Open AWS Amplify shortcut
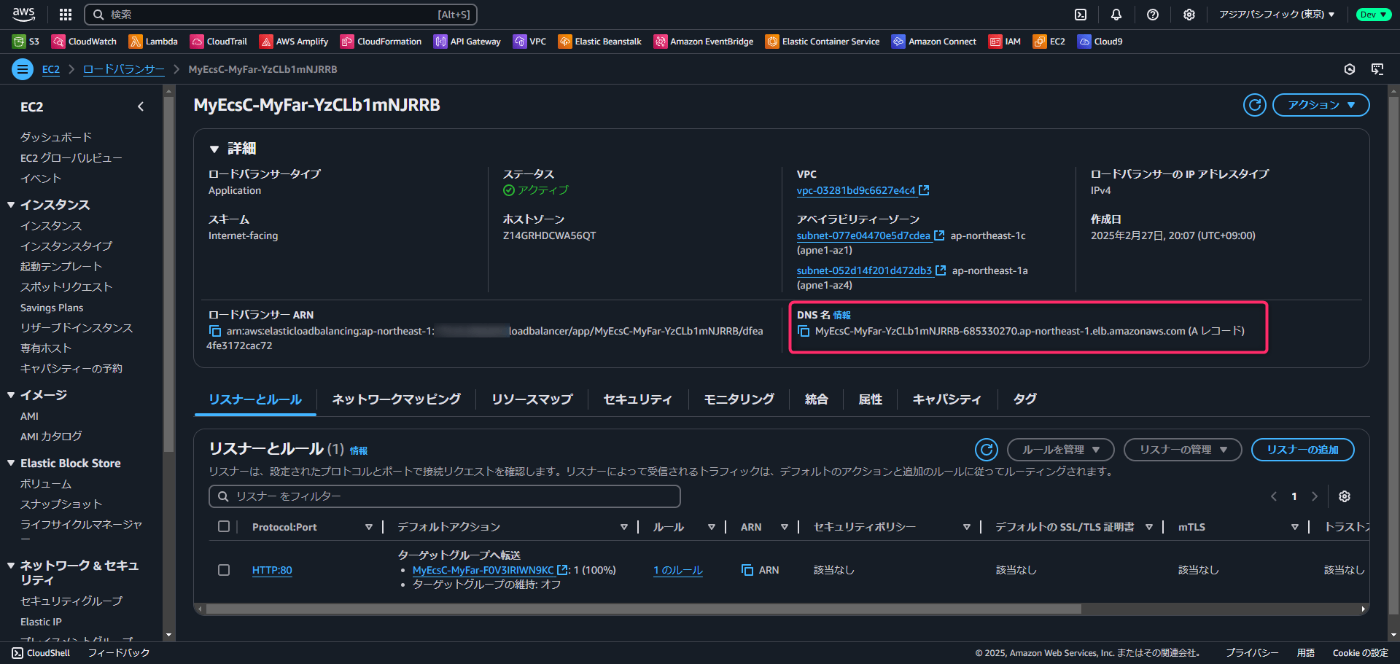 coord(295,42)
